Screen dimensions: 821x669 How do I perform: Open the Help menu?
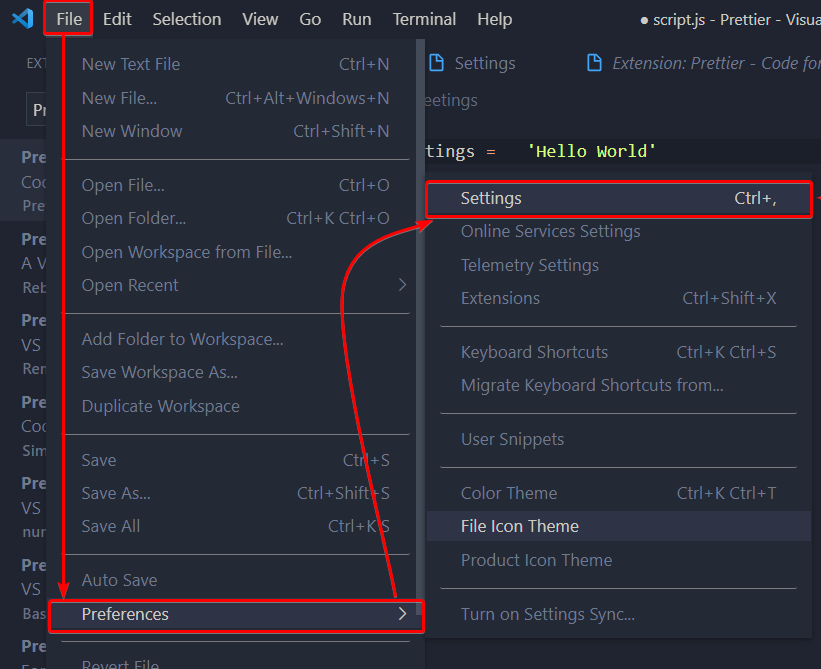494,19
